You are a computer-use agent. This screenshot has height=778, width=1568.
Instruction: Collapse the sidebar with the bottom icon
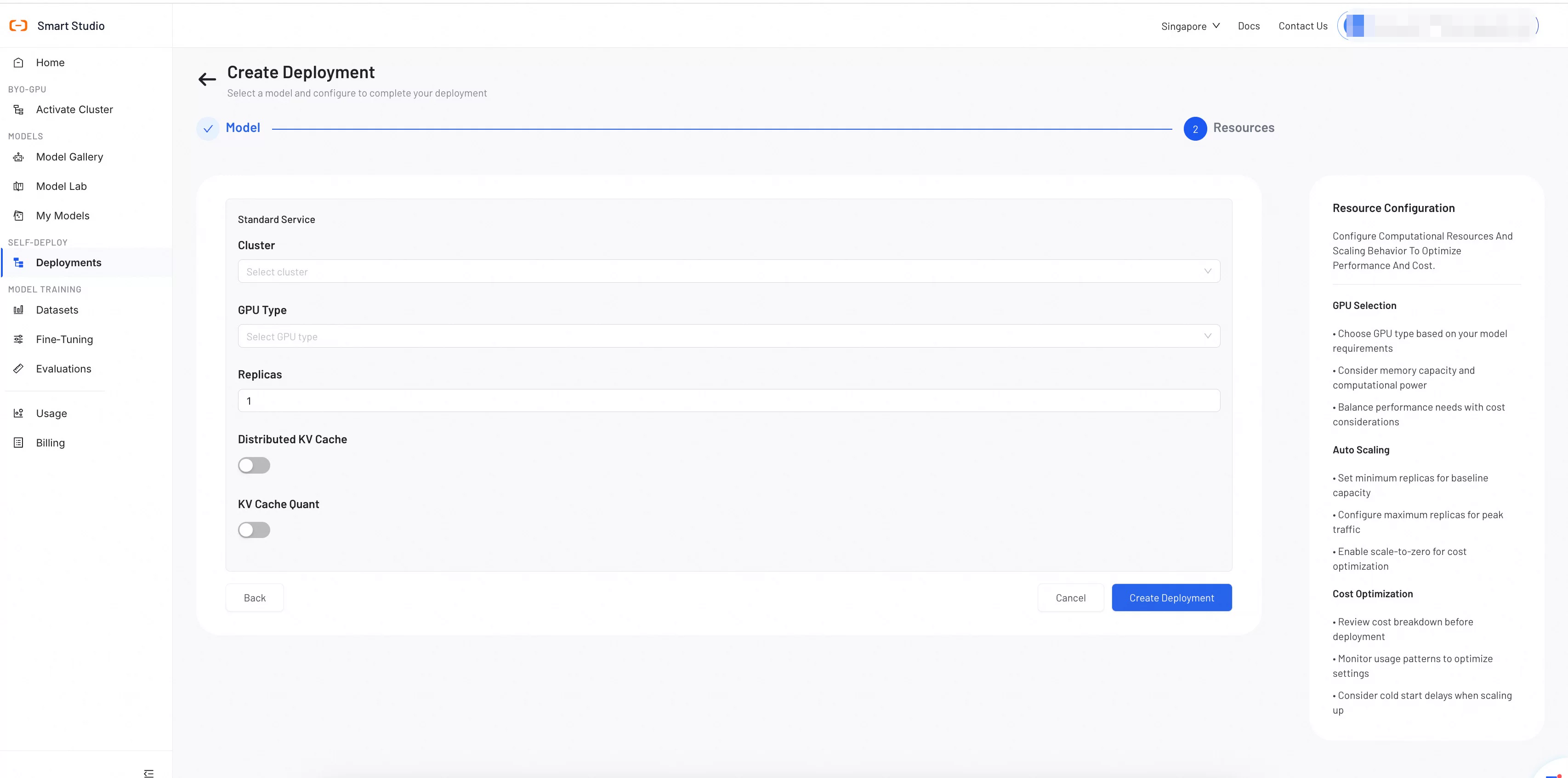(x=148, y=773)
